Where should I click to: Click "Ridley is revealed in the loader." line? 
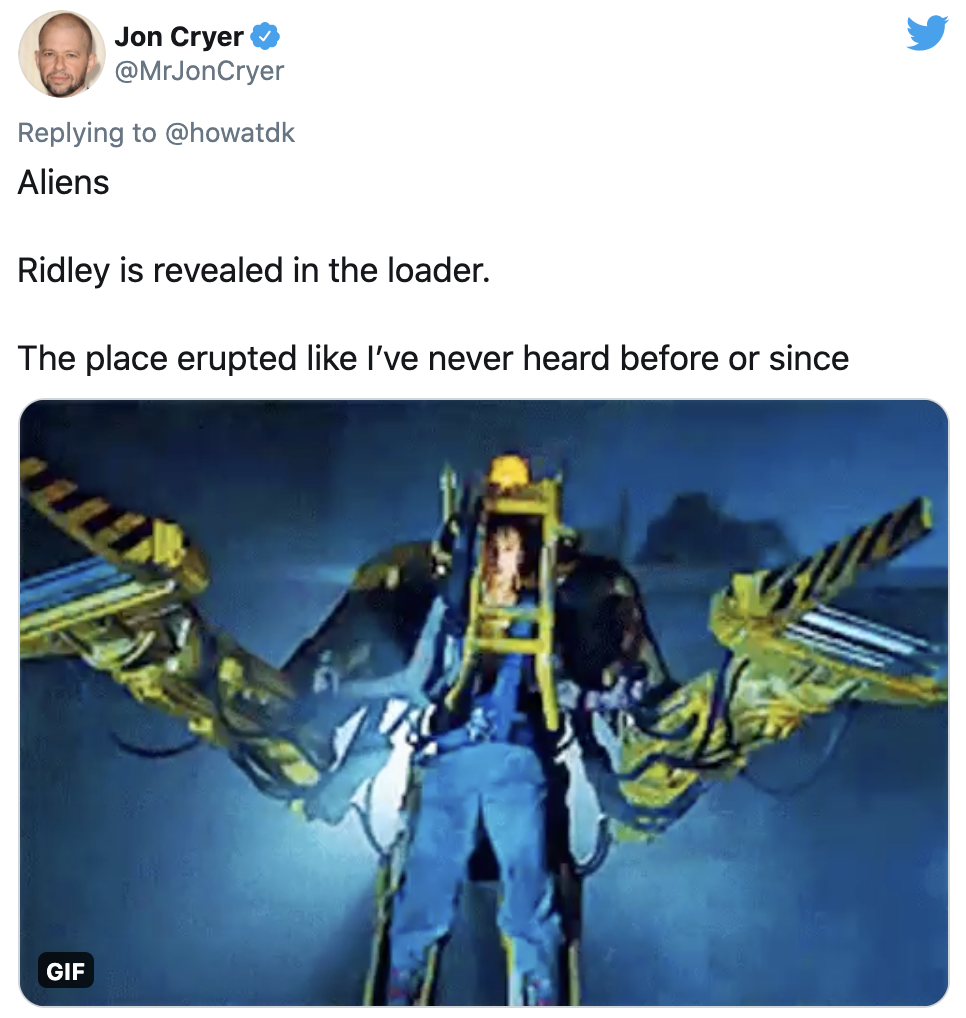[254, 270]
